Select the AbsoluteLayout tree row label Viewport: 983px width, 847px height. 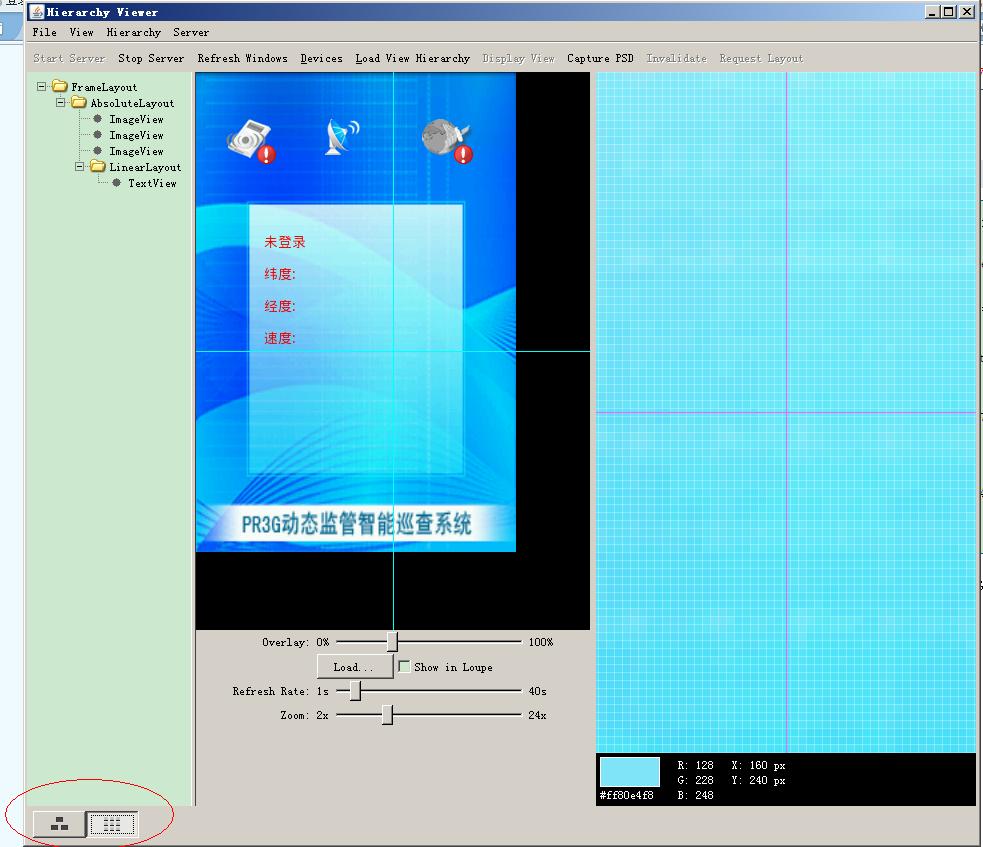[132, 103]
